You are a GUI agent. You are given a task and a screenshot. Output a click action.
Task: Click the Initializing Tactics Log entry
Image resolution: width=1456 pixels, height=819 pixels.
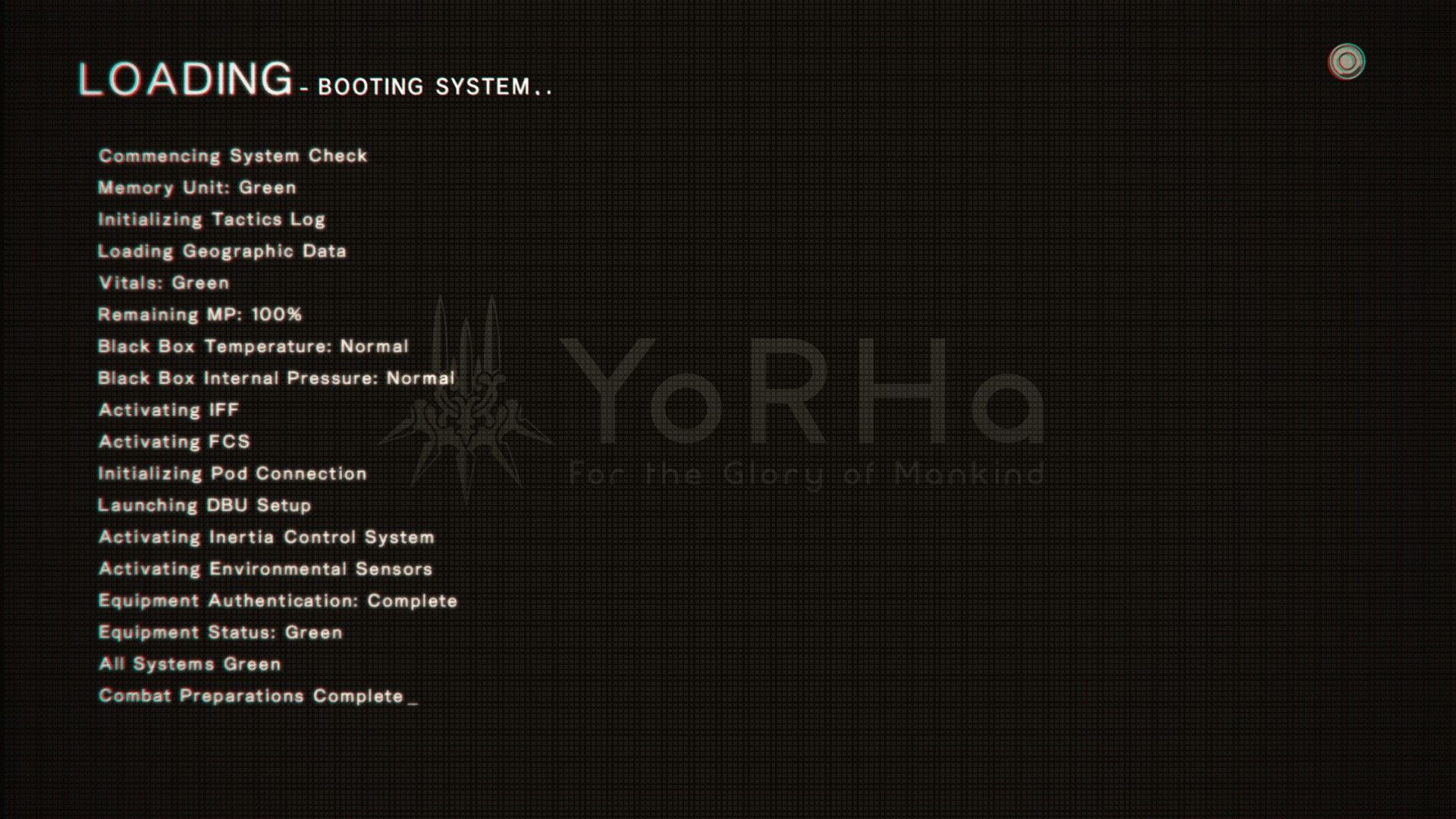(x=212, y=219)
